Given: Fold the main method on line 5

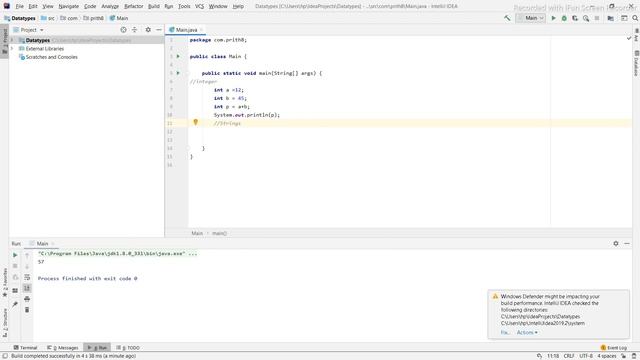Looking at the screenshot, I should (188, 73).
